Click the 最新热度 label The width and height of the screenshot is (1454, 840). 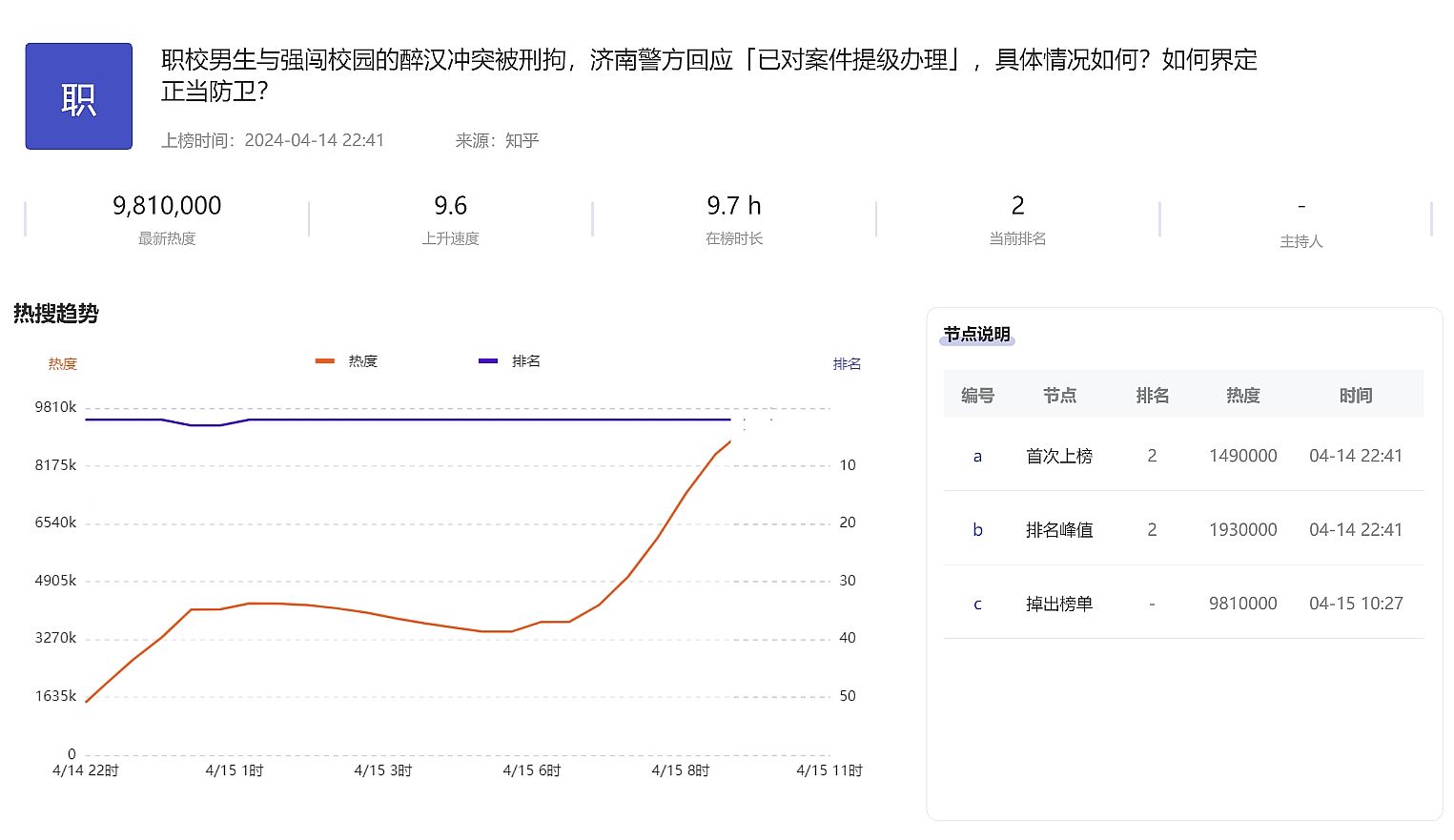coord(167,238)
